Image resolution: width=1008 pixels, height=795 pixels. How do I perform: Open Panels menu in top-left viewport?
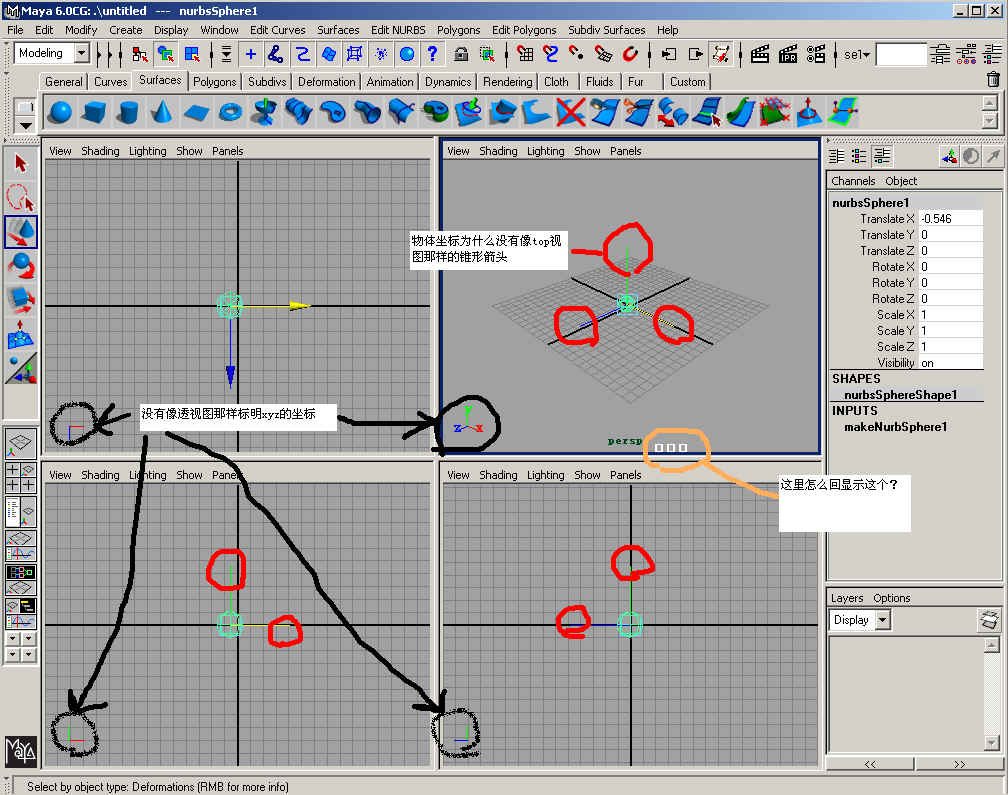click(x=228, y=151)
